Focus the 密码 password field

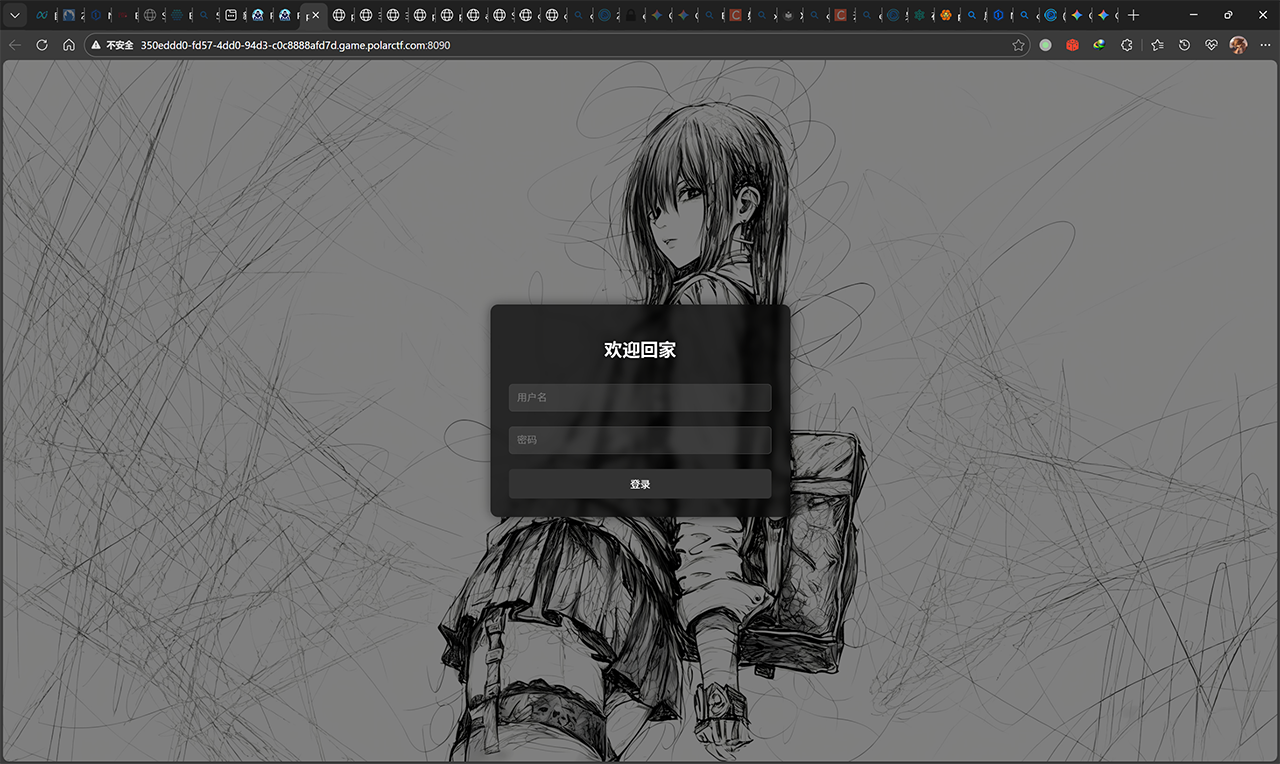click(x=640, y=440)
